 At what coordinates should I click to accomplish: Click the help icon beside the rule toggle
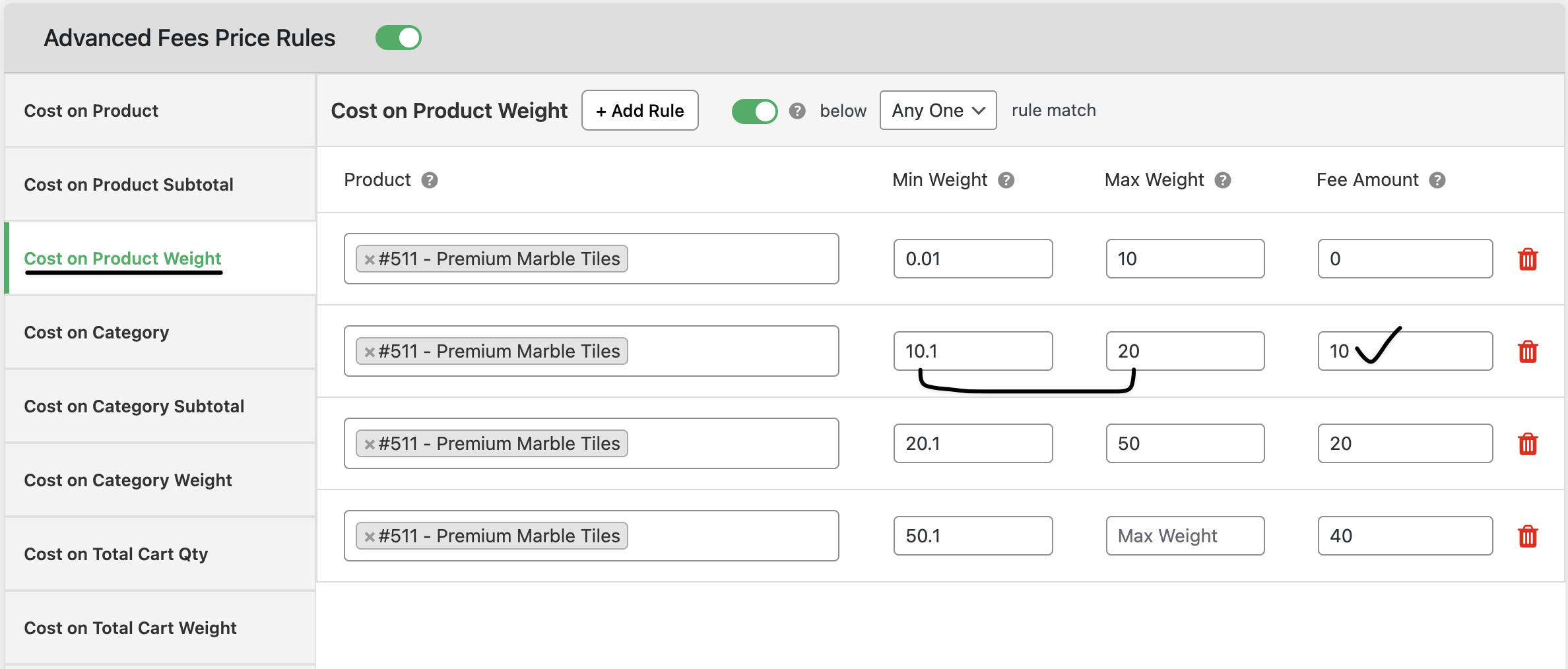[x=797, y=111]
